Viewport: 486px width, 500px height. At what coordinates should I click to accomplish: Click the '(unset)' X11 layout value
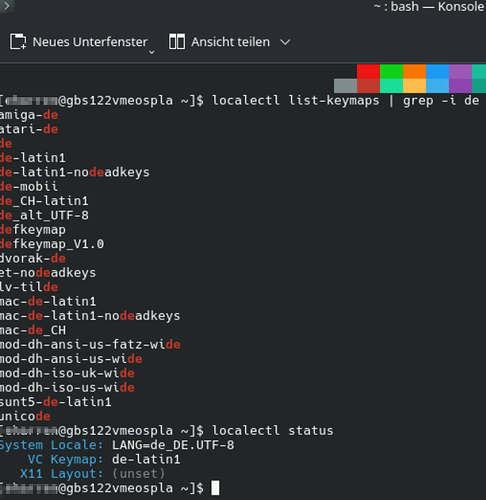pyautogui.click(x=139, y=474)
